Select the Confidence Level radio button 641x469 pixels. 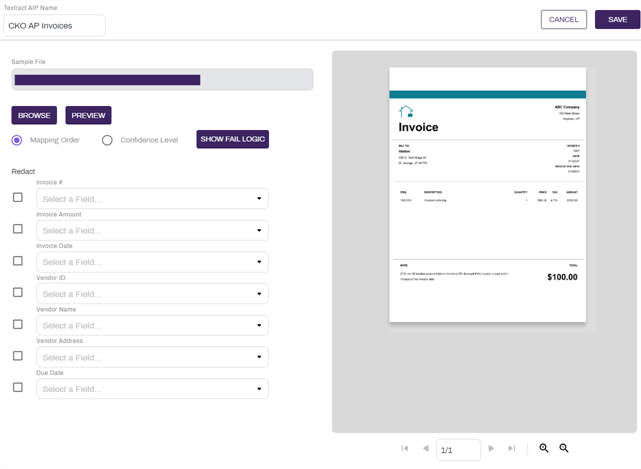(107, 140)
